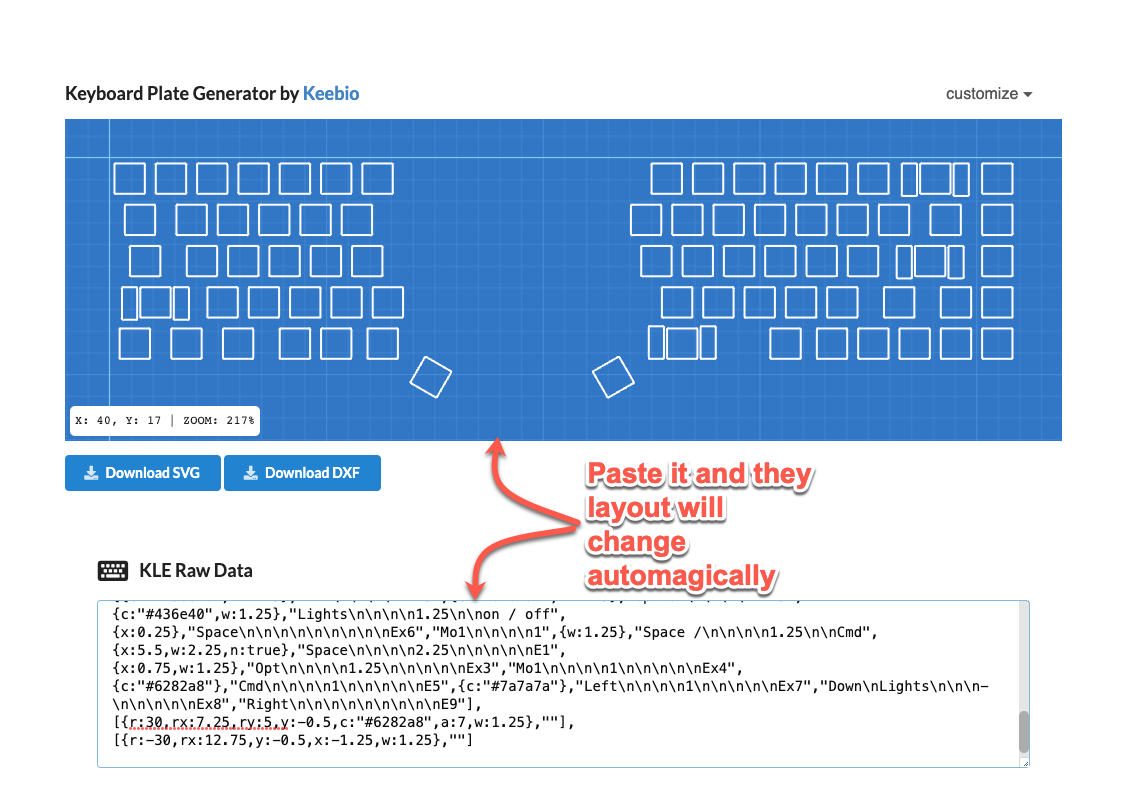Image resolution: width=1128 pixels, height=788 pixels.
Task: Expand the customize dropdown menu
Action: (x=988, y=94)
